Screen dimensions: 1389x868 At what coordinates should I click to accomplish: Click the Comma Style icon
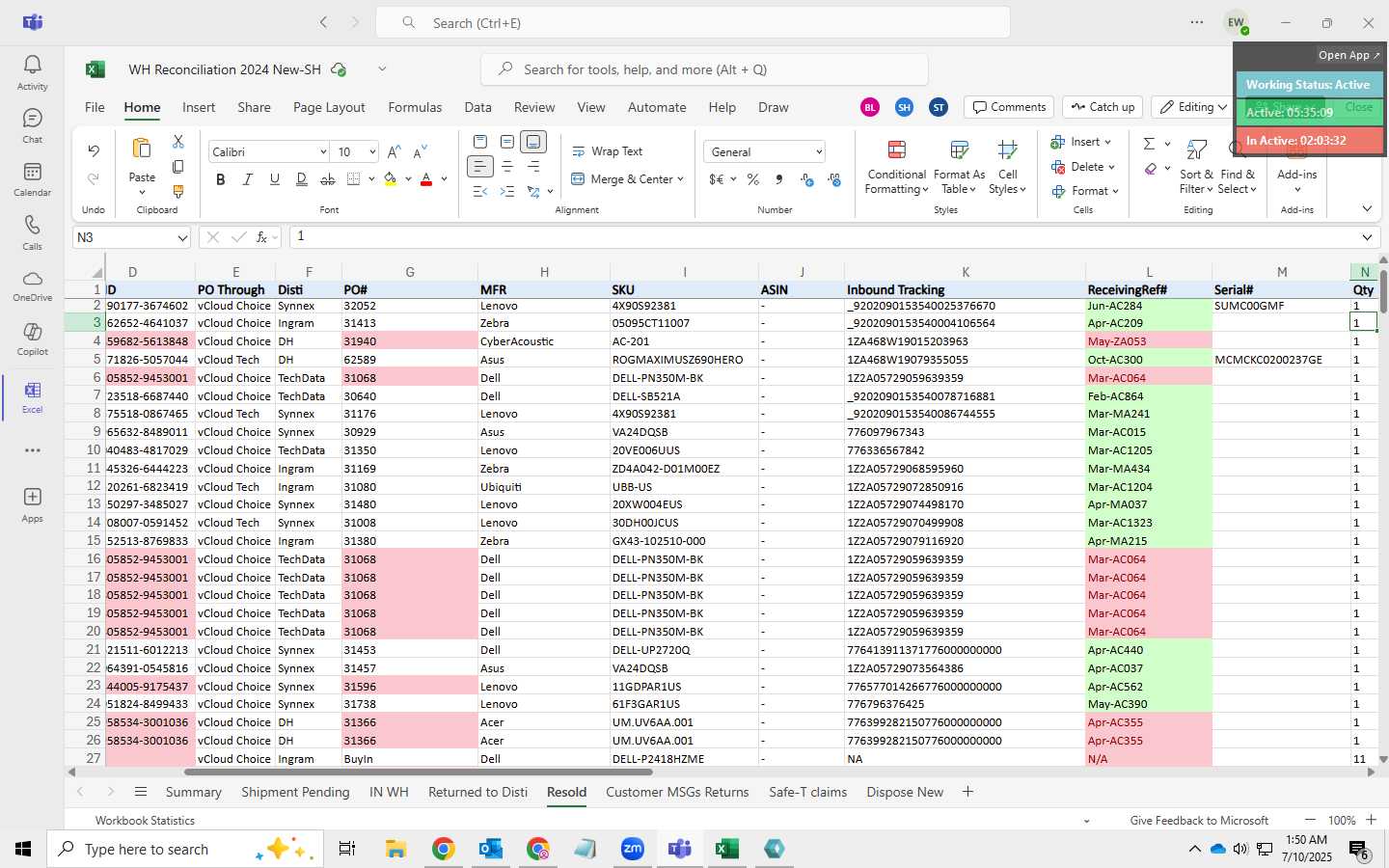779,179
